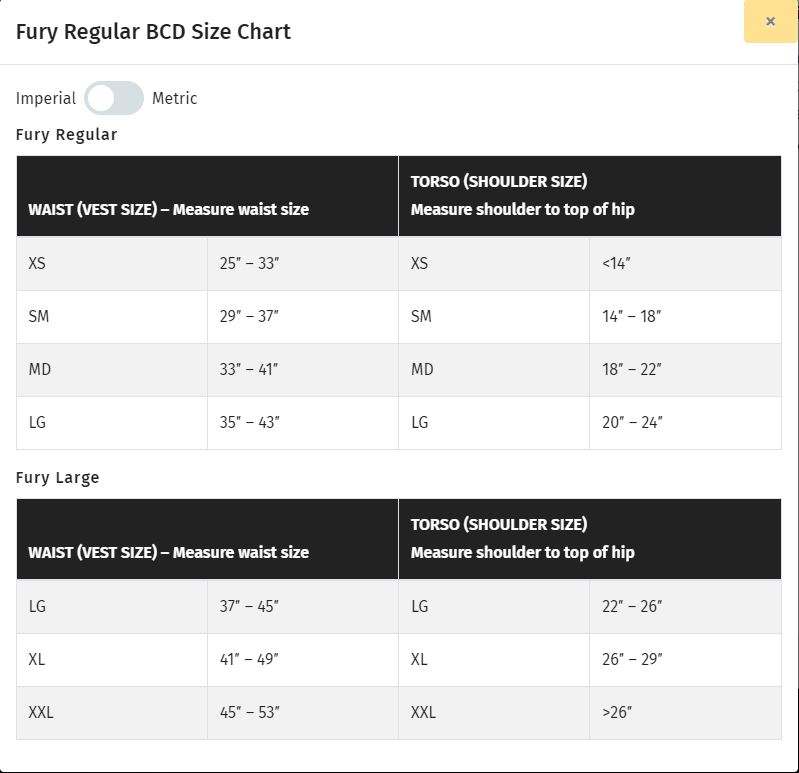Select the 37″ – 45″ waist cell
Image resolution: width=799 pixels, height=773 pixels.
click(x=250, y=607)
